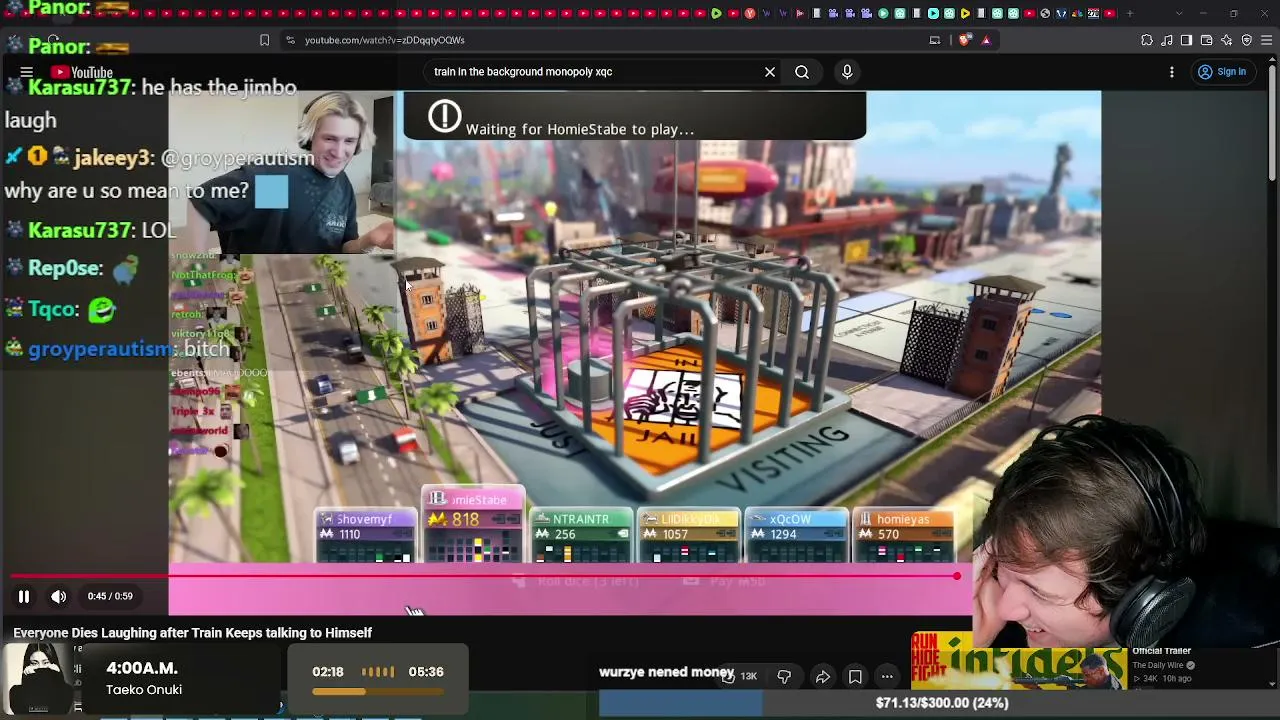Screen dimensions: 1280x720
Task: Click the player card with 1110 money
Action: click(x=365, y=536)
